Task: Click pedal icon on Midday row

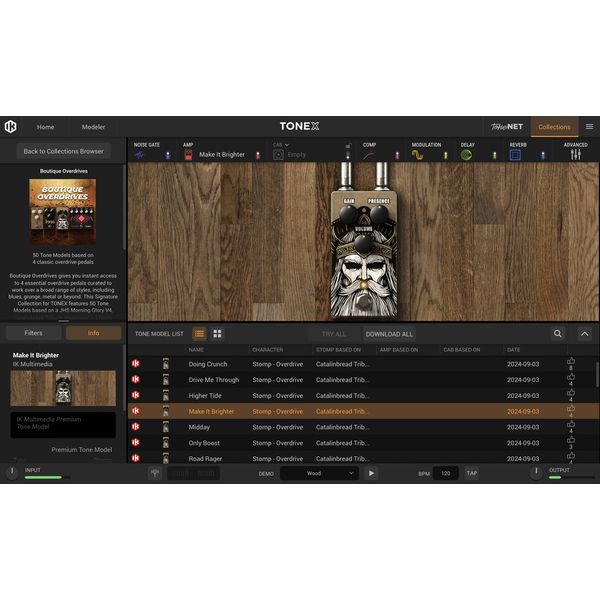Action: (x=166, y=427)
